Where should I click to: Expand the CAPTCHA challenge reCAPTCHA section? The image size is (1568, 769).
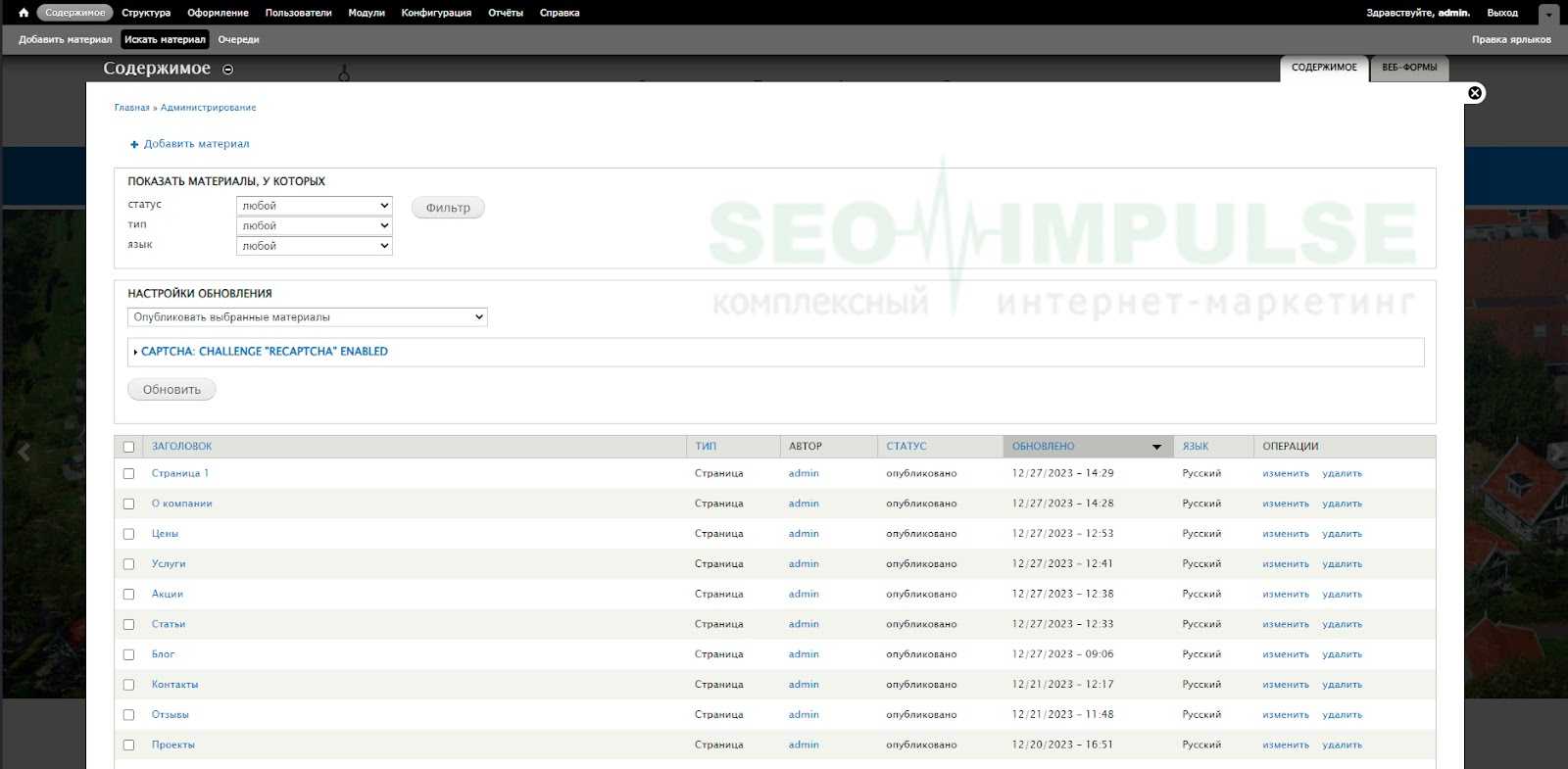[264, 352]
